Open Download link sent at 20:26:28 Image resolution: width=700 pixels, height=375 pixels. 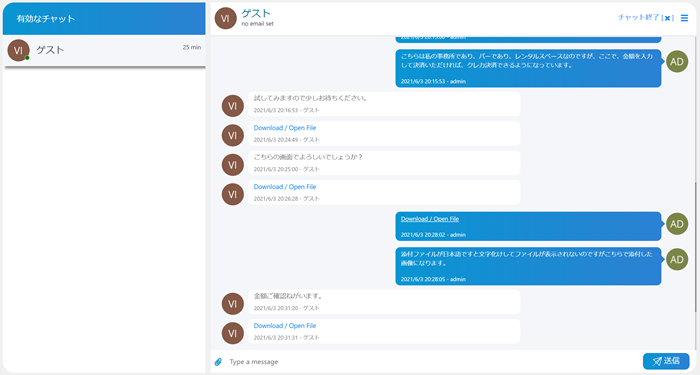pos(285,187)
